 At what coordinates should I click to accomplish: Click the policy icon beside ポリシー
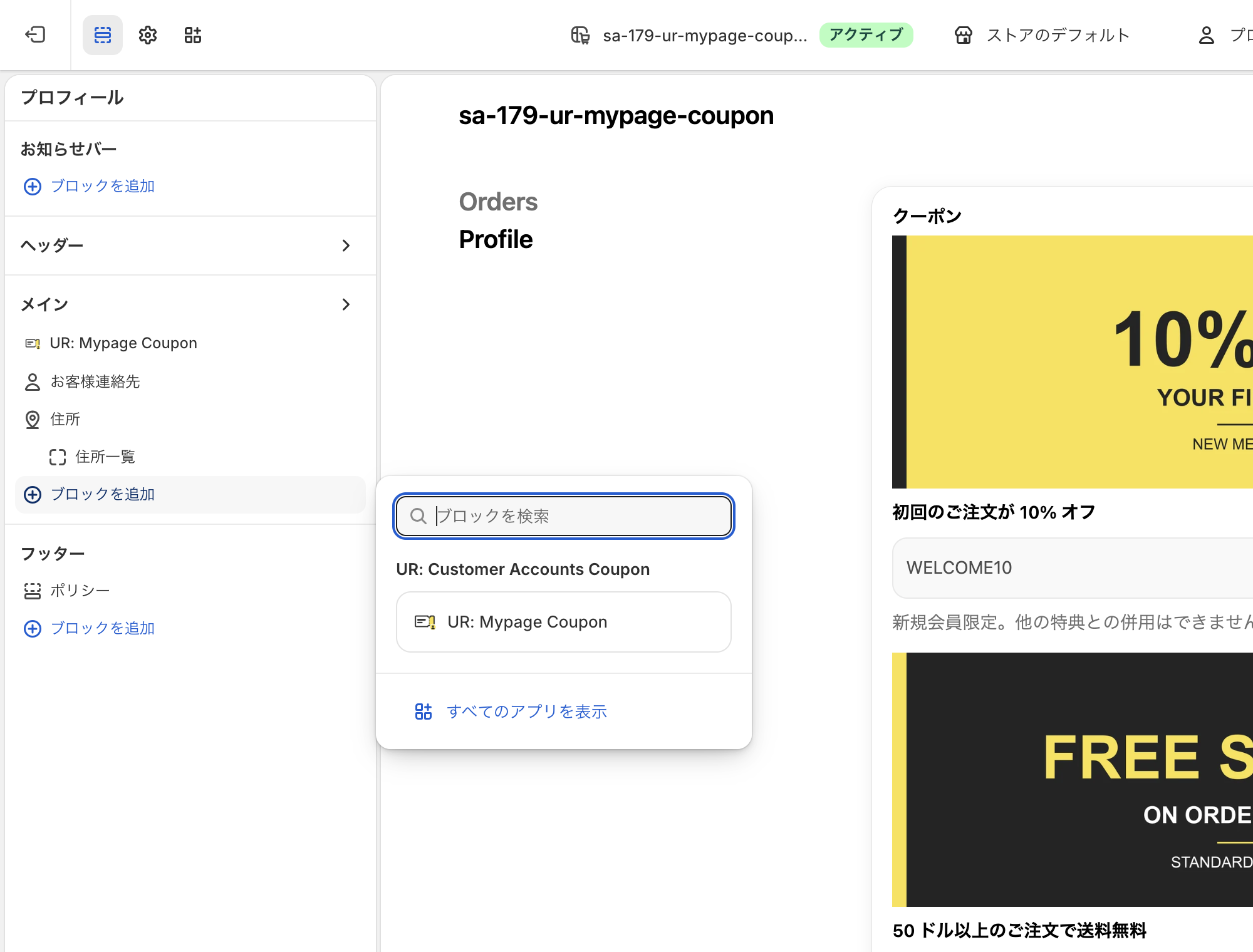point(33,591)
